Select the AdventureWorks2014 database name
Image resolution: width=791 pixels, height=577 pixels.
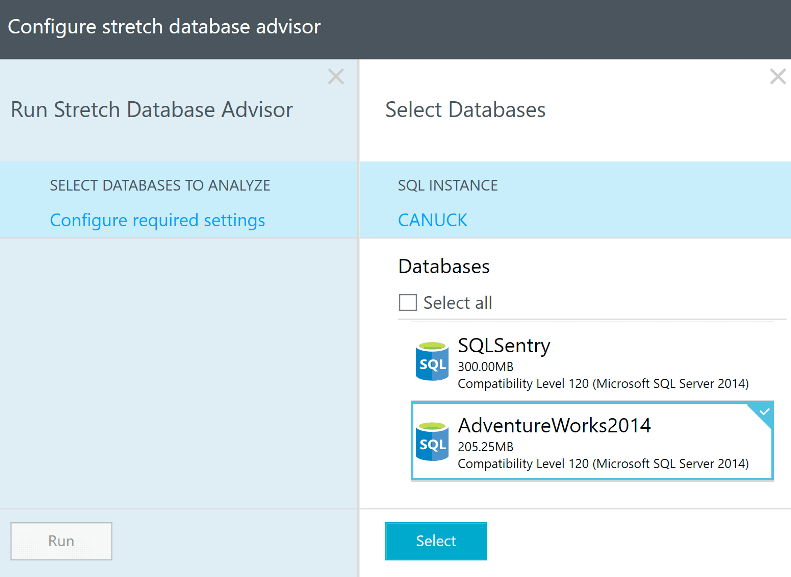click(x=554, y=425)
